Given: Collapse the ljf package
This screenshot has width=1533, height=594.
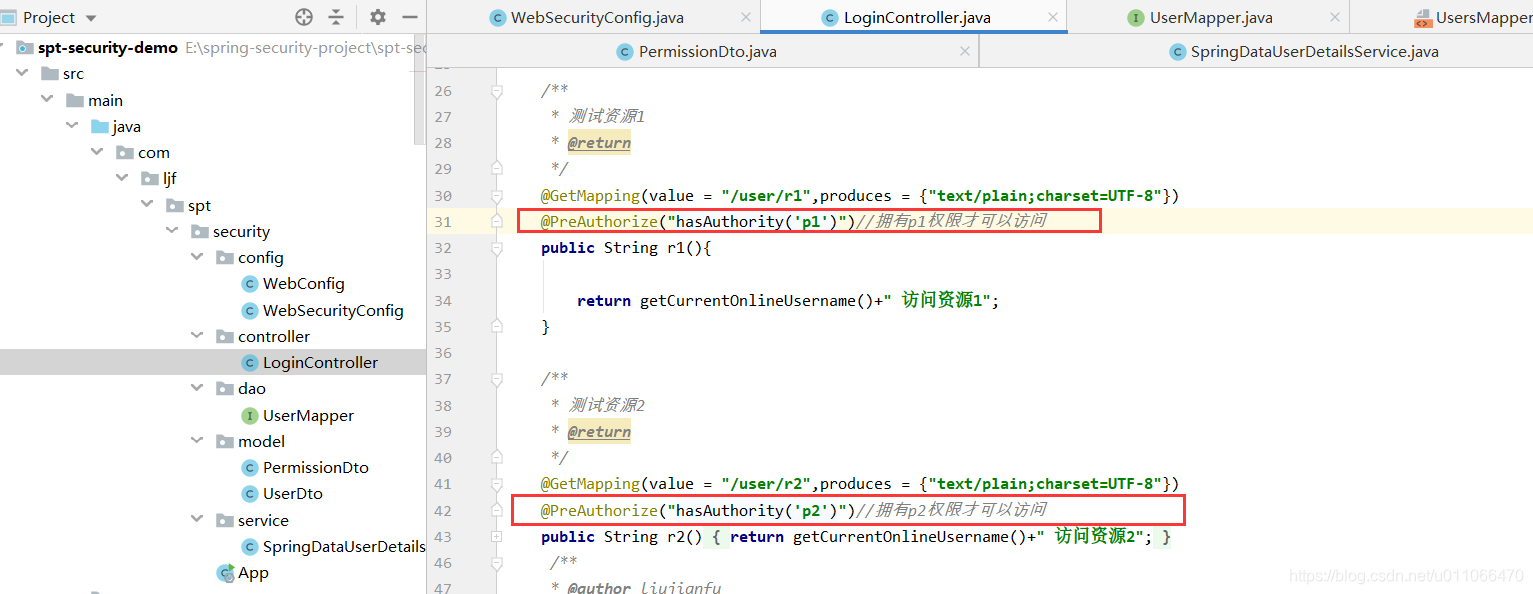Looking at the screenshot, I should 122,178.
